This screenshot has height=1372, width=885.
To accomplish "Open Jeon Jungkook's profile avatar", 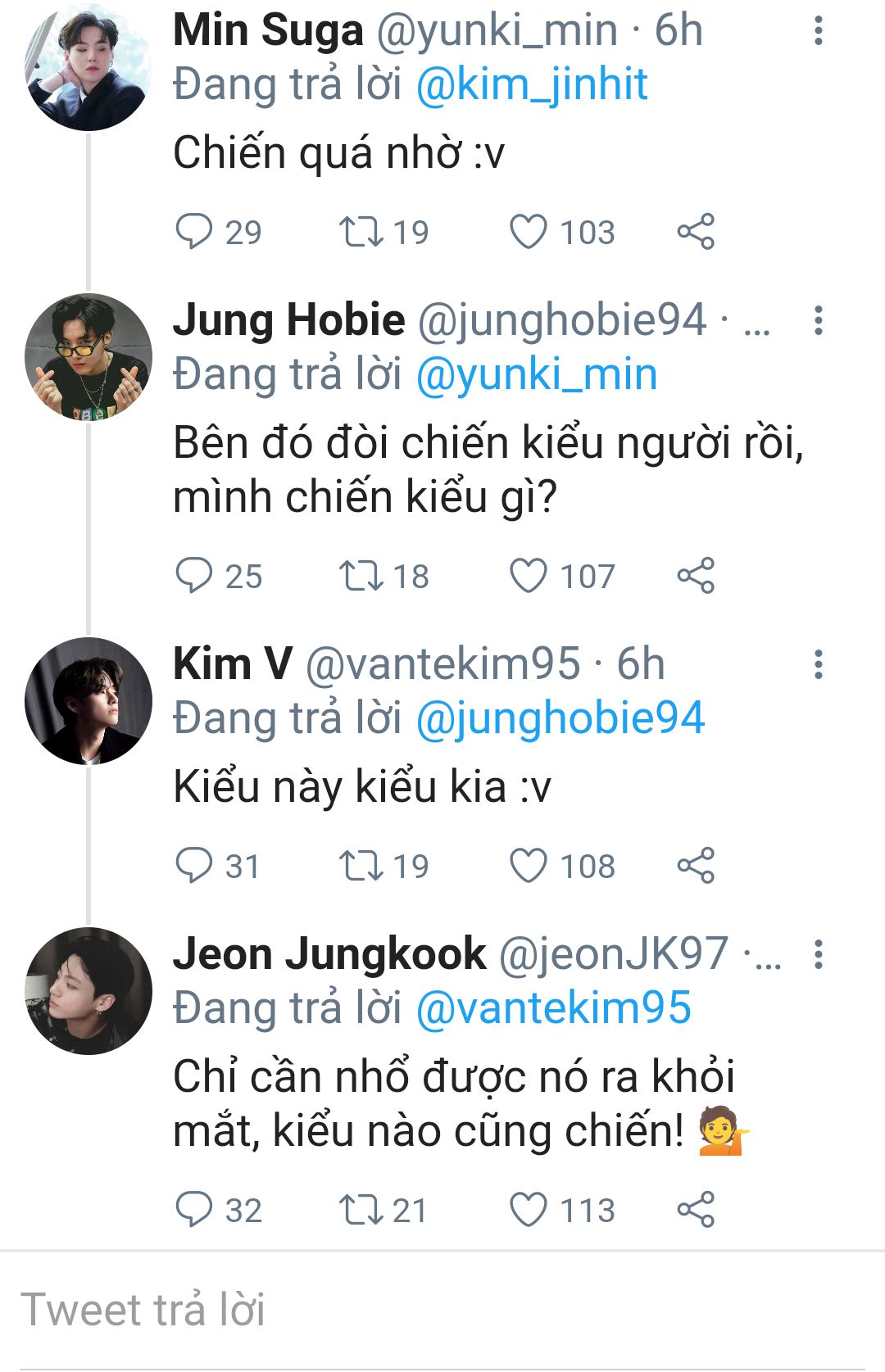I will [x=88, y=990].
